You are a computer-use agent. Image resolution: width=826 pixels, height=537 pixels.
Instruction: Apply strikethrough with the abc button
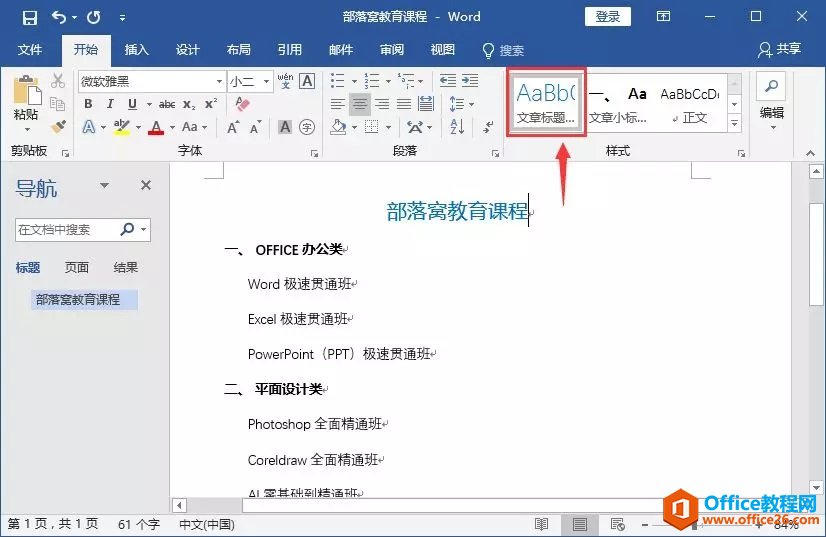coord(167,104)
